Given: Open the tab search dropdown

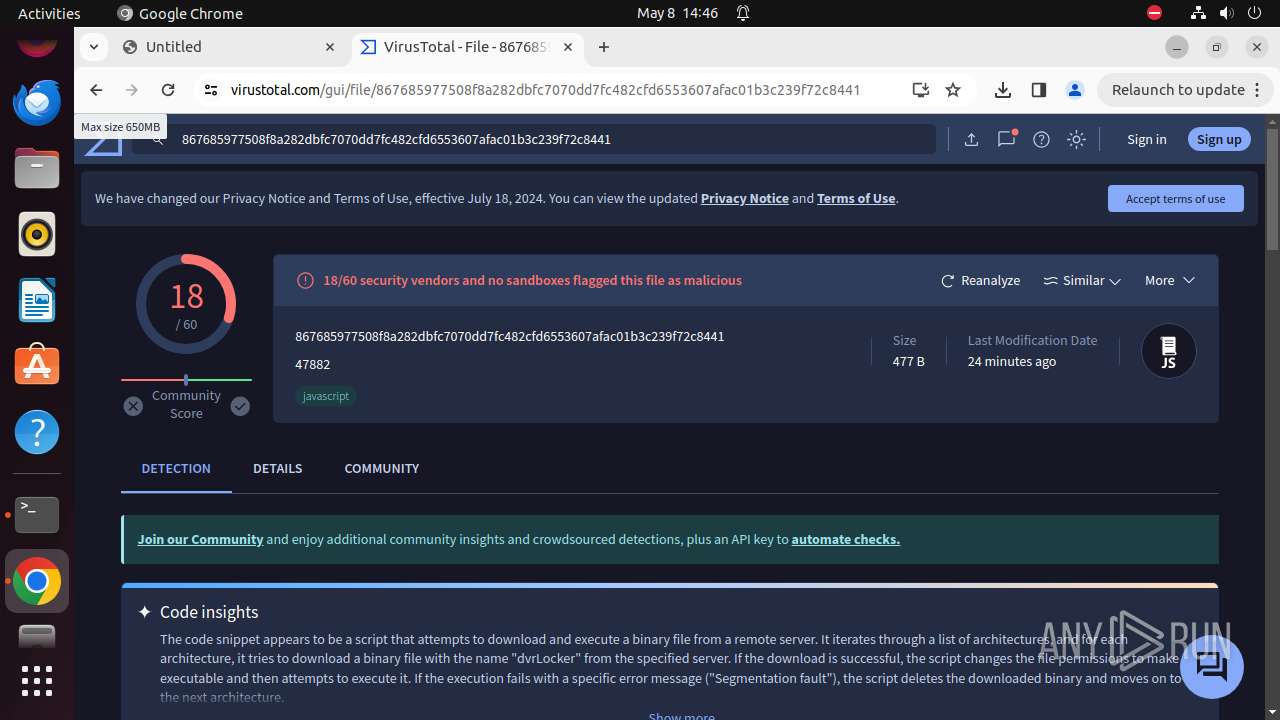Looking at the screenshot, I should click(93, 47).
